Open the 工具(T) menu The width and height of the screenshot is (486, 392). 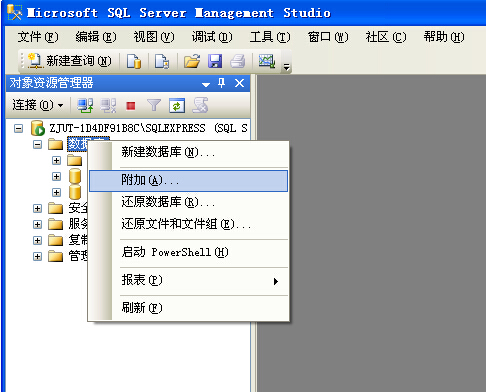(270, 37)
